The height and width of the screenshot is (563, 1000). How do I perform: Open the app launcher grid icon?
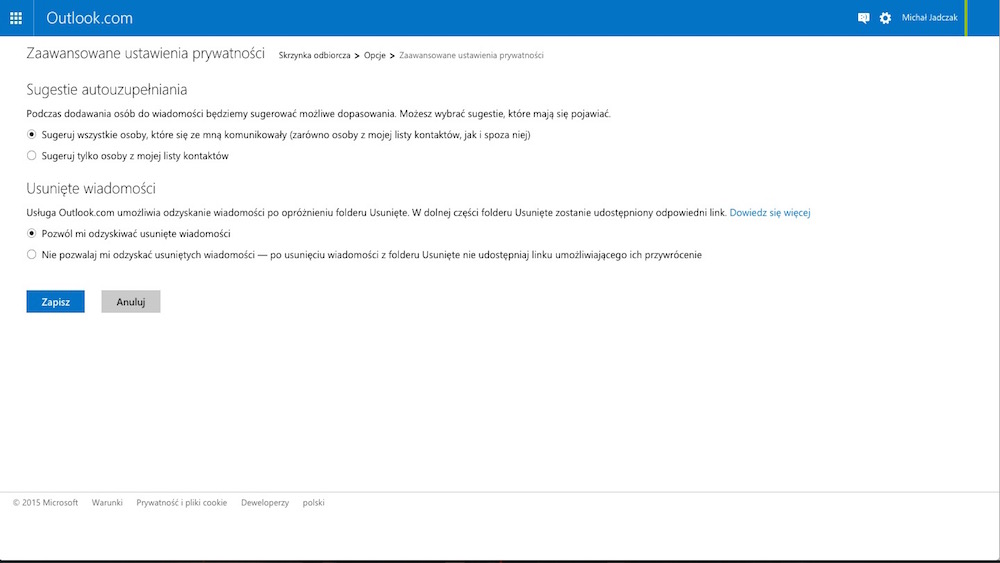(x=16, y=18)
